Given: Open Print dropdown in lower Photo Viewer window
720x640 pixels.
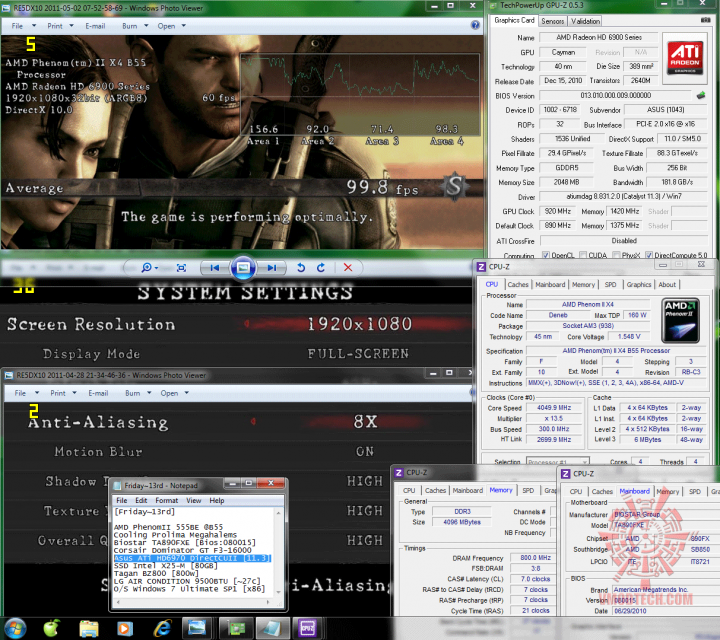Looking at the screenshot, I should pyautogui.click(x=63, y=393).
